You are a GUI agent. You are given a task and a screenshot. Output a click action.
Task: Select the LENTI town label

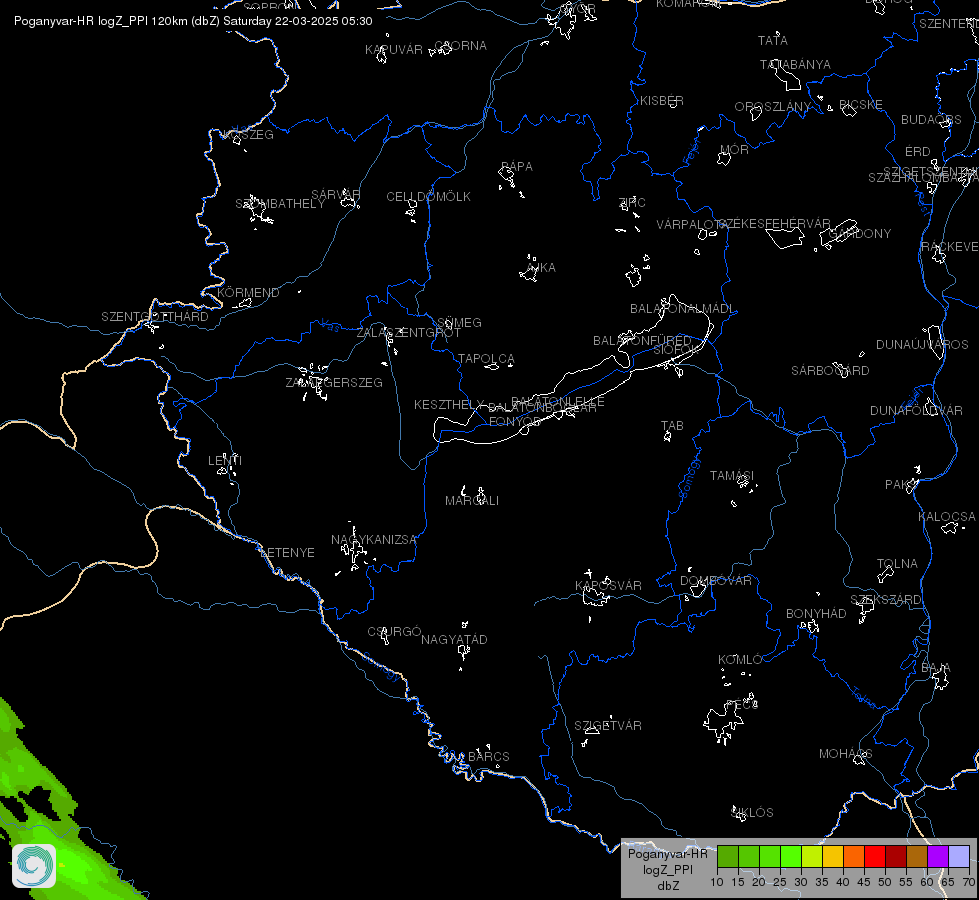[225, 461]
